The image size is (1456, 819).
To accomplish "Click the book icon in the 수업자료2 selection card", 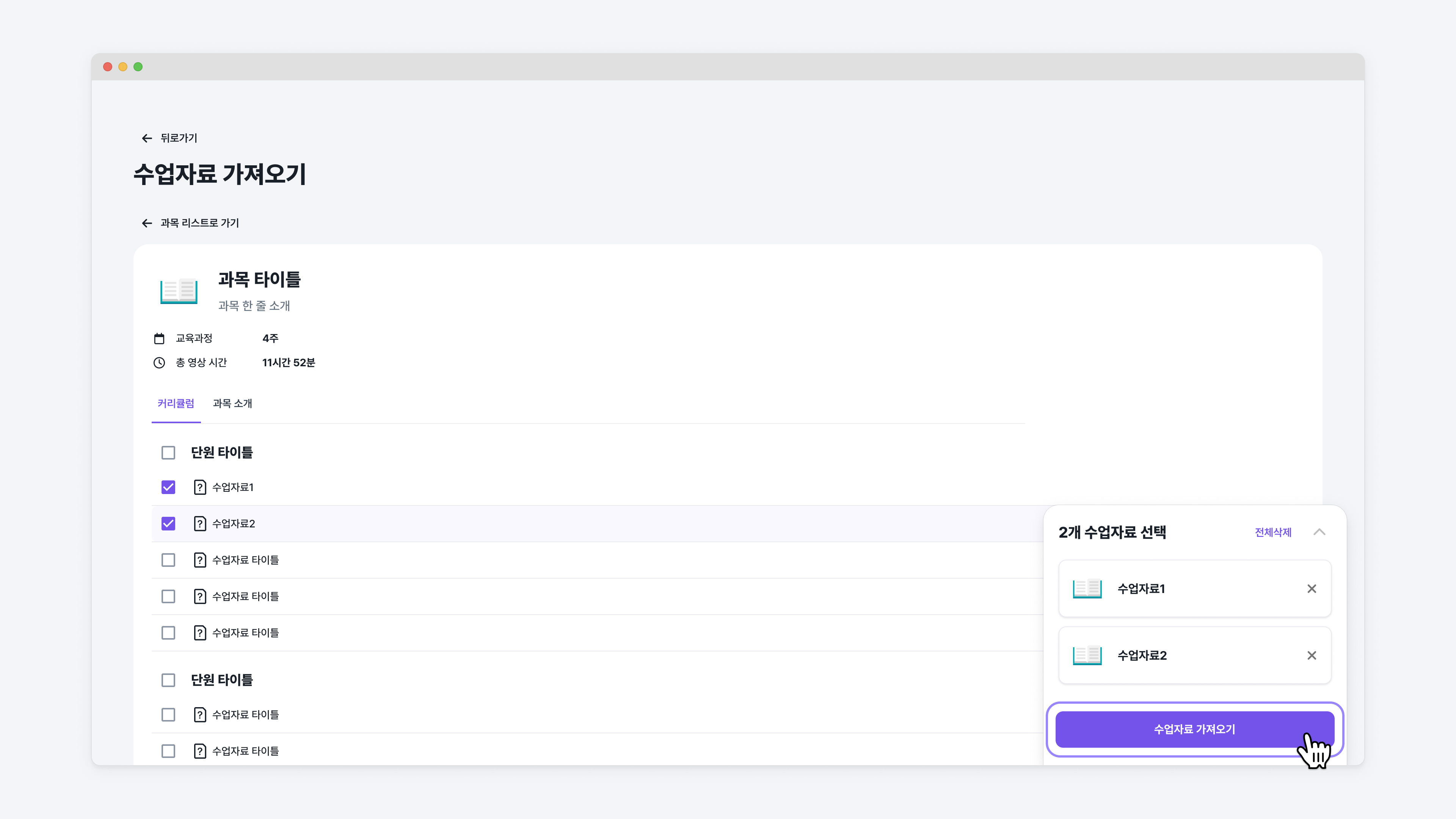I will coord(1087,655).
